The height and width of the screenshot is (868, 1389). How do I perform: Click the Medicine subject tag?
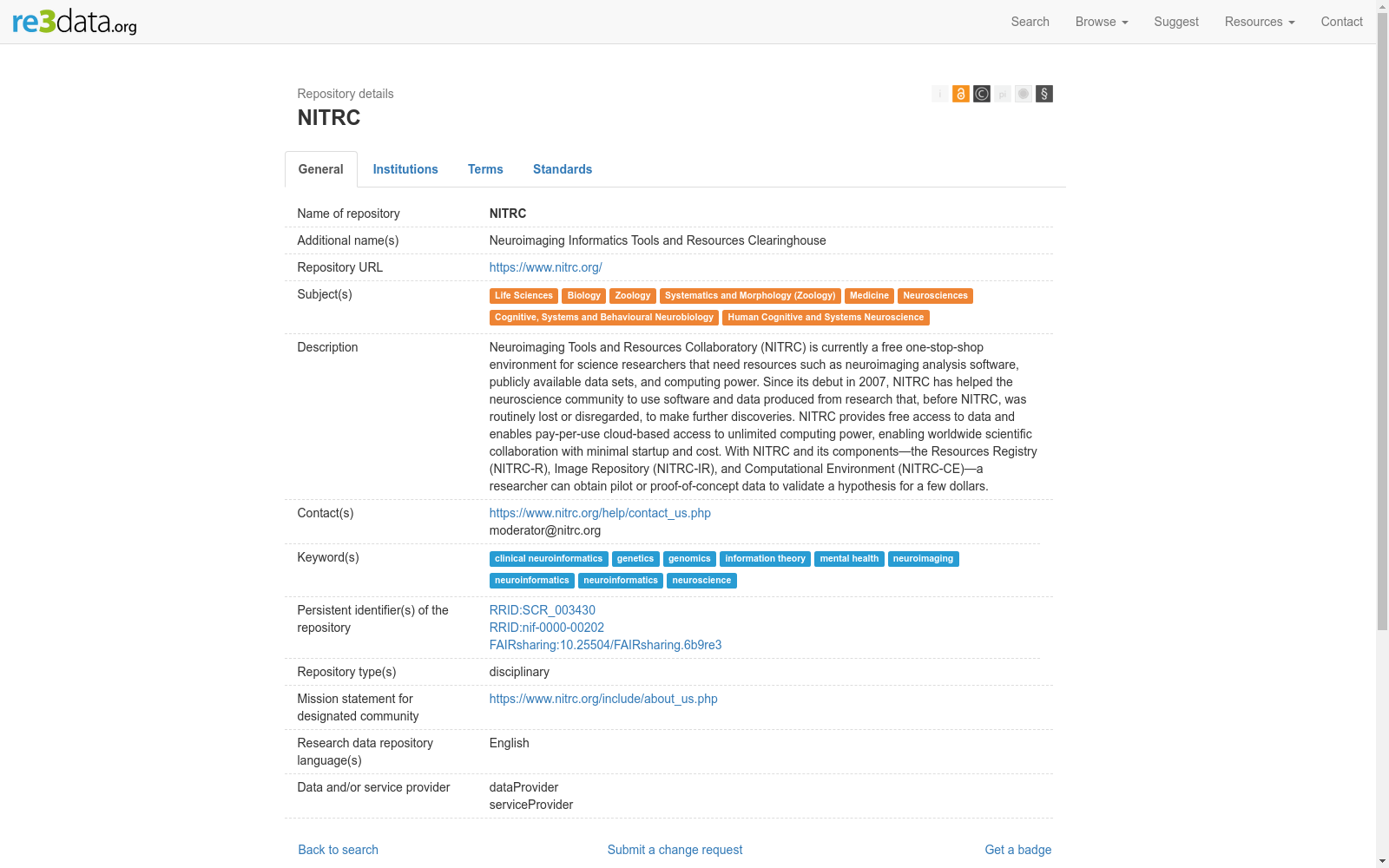(869, 296)
